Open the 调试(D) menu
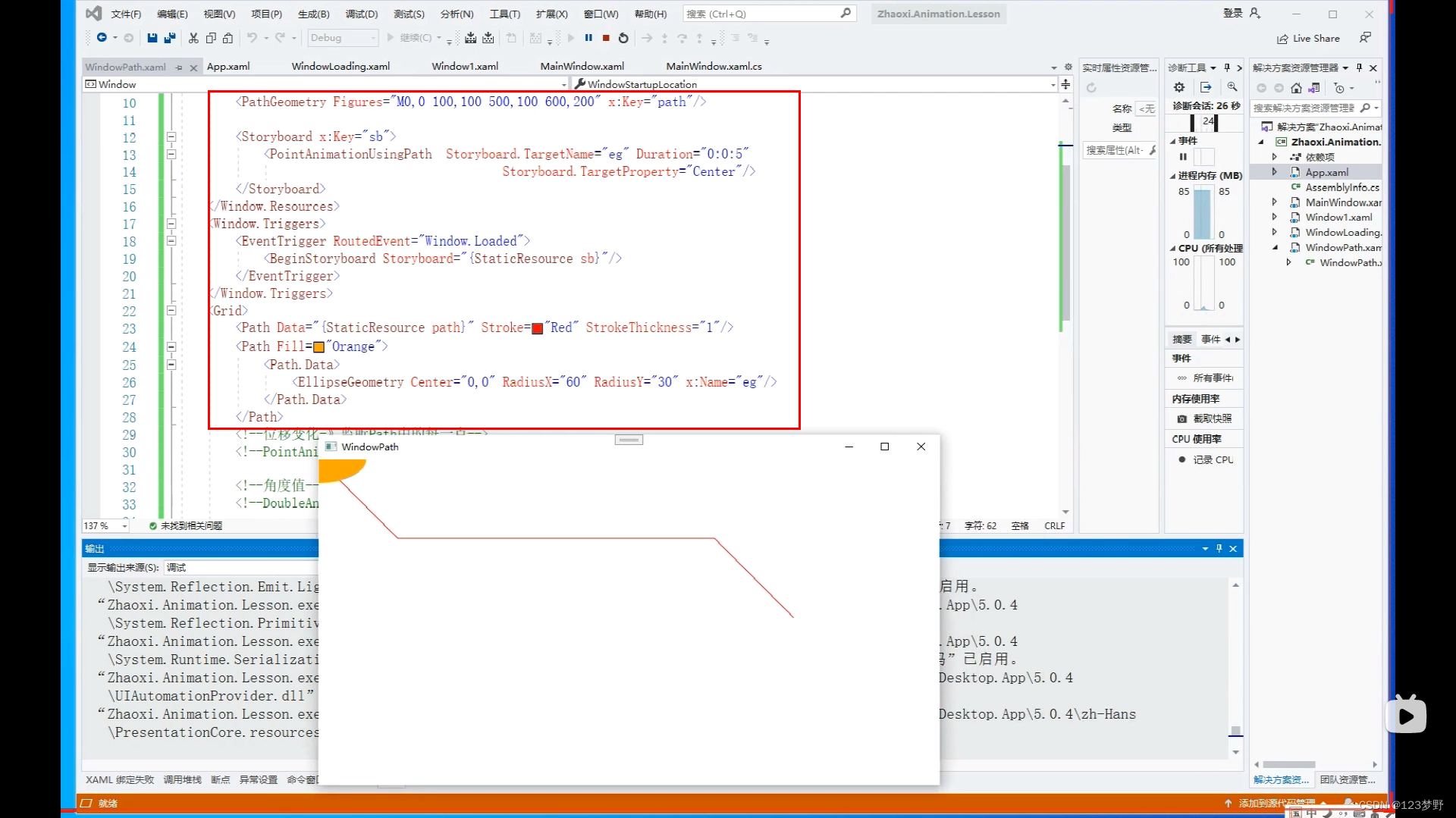The image size is (1456, 818). click(x=361, y=14)
